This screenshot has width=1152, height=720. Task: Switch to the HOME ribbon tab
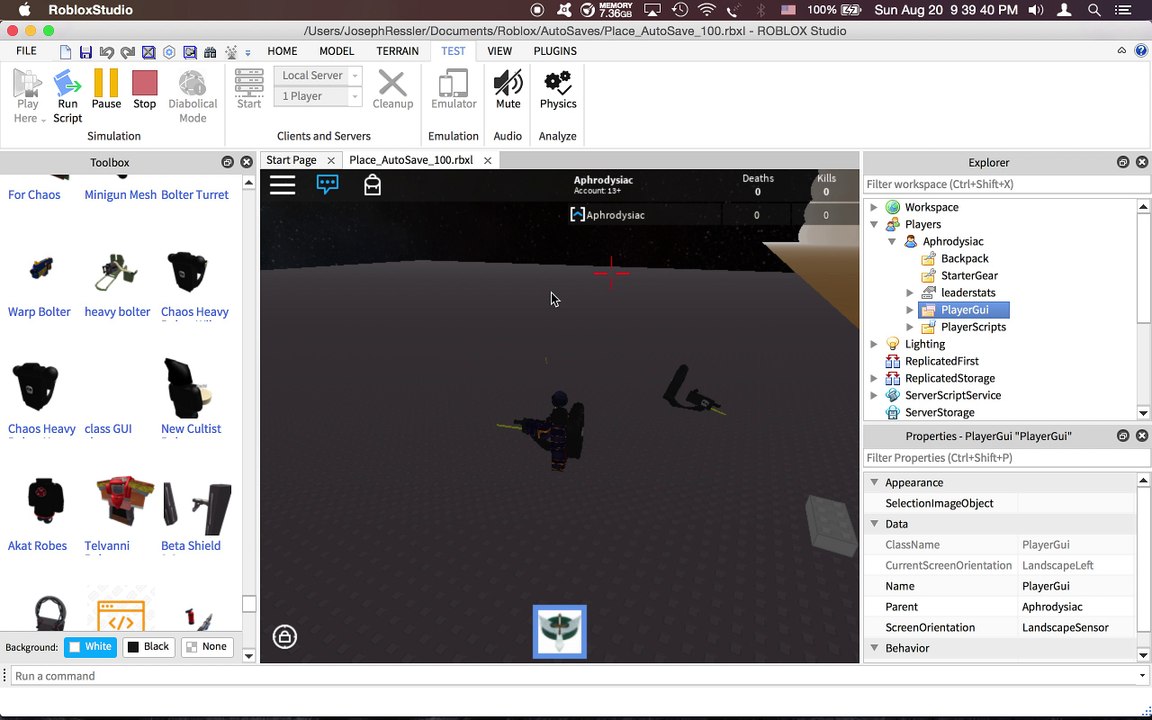[282, 51]
